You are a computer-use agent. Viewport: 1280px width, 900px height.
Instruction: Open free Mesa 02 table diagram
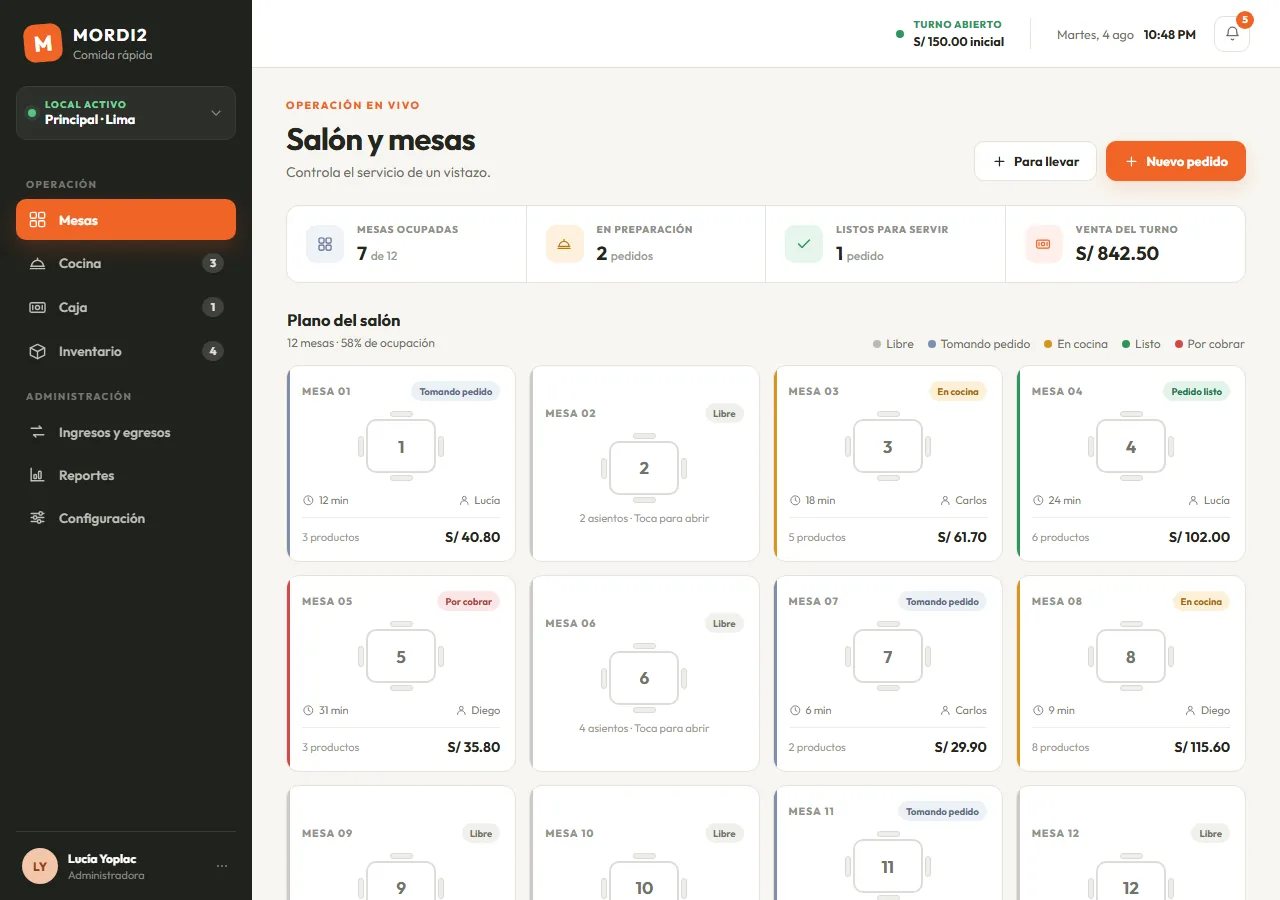[x=644, y=468]
